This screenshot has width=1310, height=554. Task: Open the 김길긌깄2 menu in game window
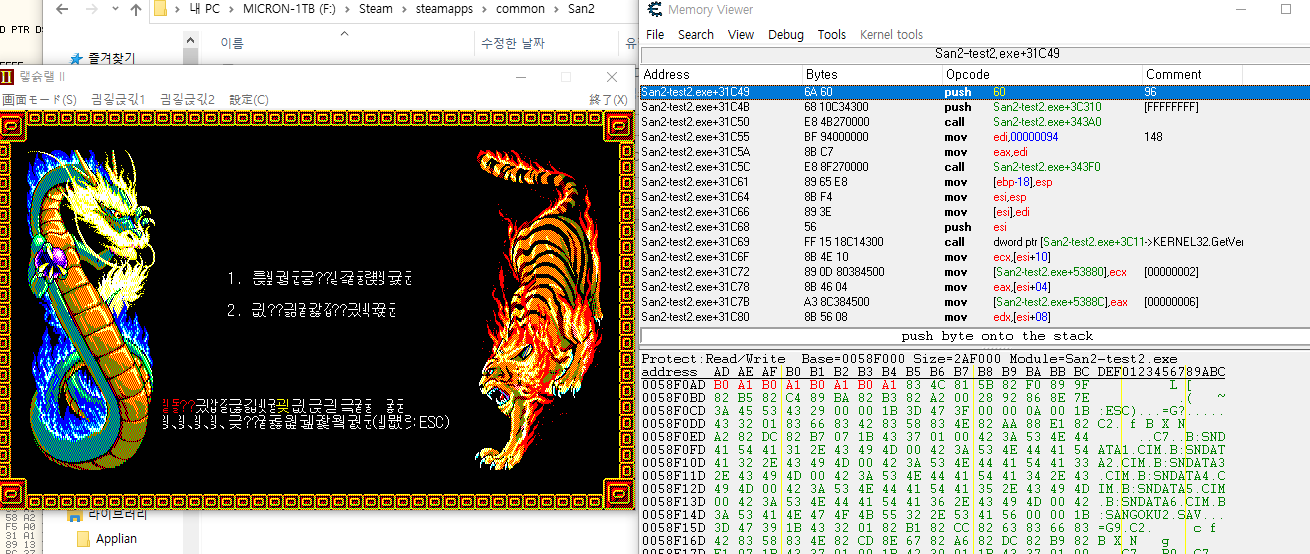[187, 99]
